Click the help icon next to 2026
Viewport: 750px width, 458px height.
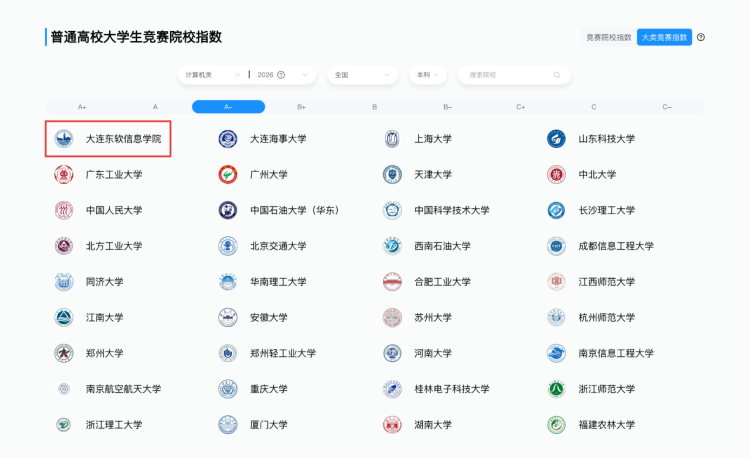click(281, 75)
